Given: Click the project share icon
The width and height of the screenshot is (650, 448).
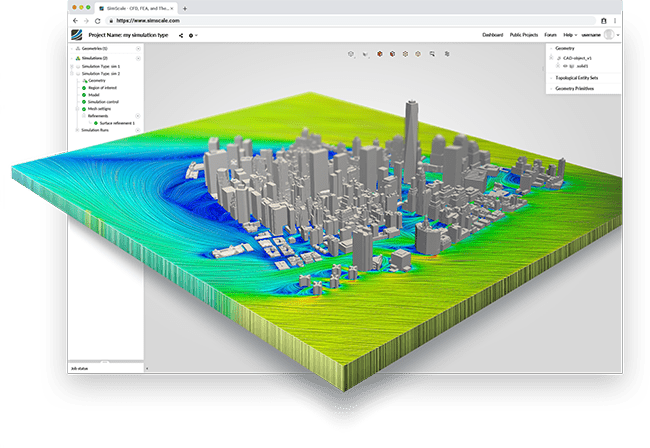Looking at the screenshot, I should click(181, 35).
